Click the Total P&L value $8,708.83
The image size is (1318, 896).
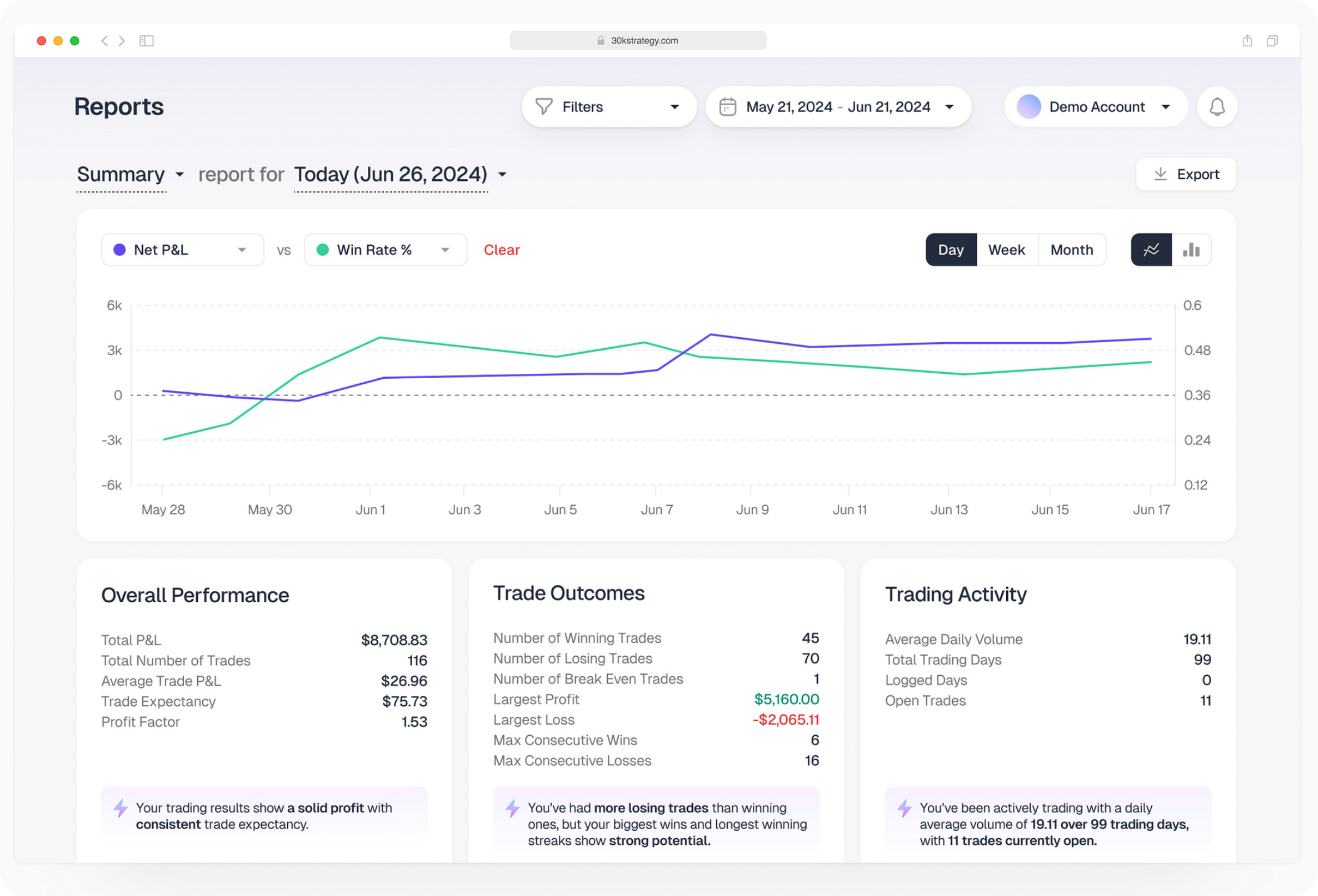tap(394, 640)
